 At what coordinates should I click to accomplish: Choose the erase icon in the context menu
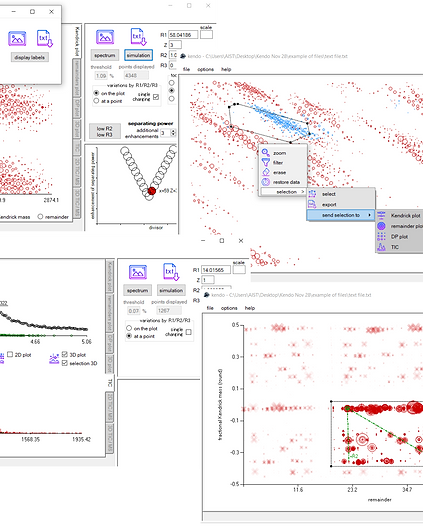[x=266, y=172]
